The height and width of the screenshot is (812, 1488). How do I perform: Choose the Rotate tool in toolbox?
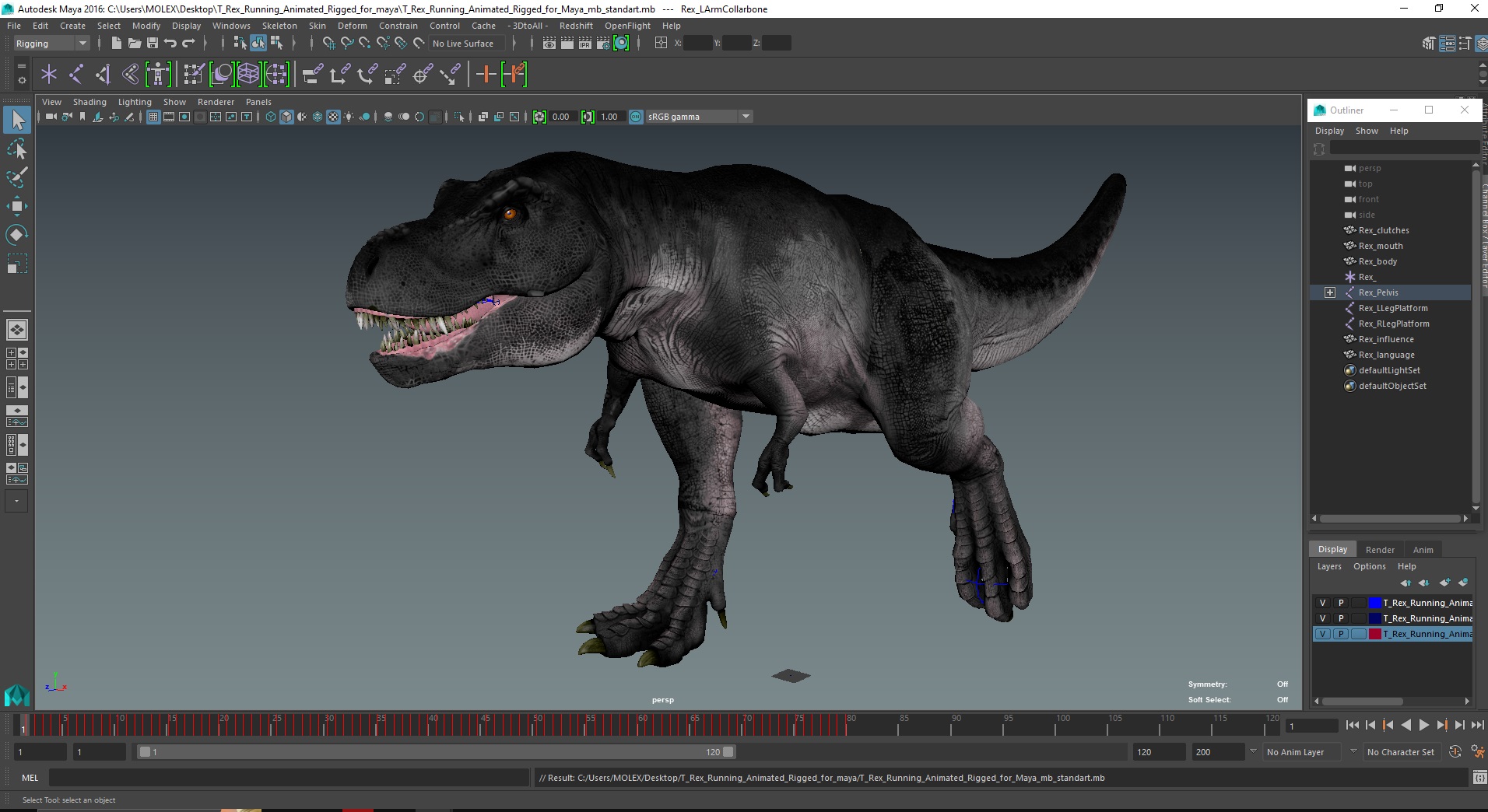pos(17,234)
